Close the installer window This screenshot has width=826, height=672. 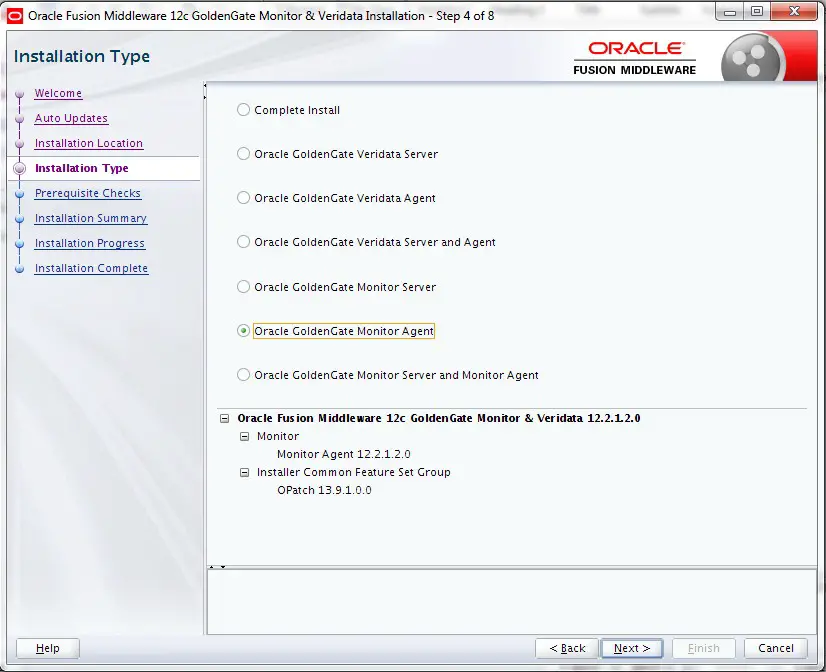click(x=794, y=12)
